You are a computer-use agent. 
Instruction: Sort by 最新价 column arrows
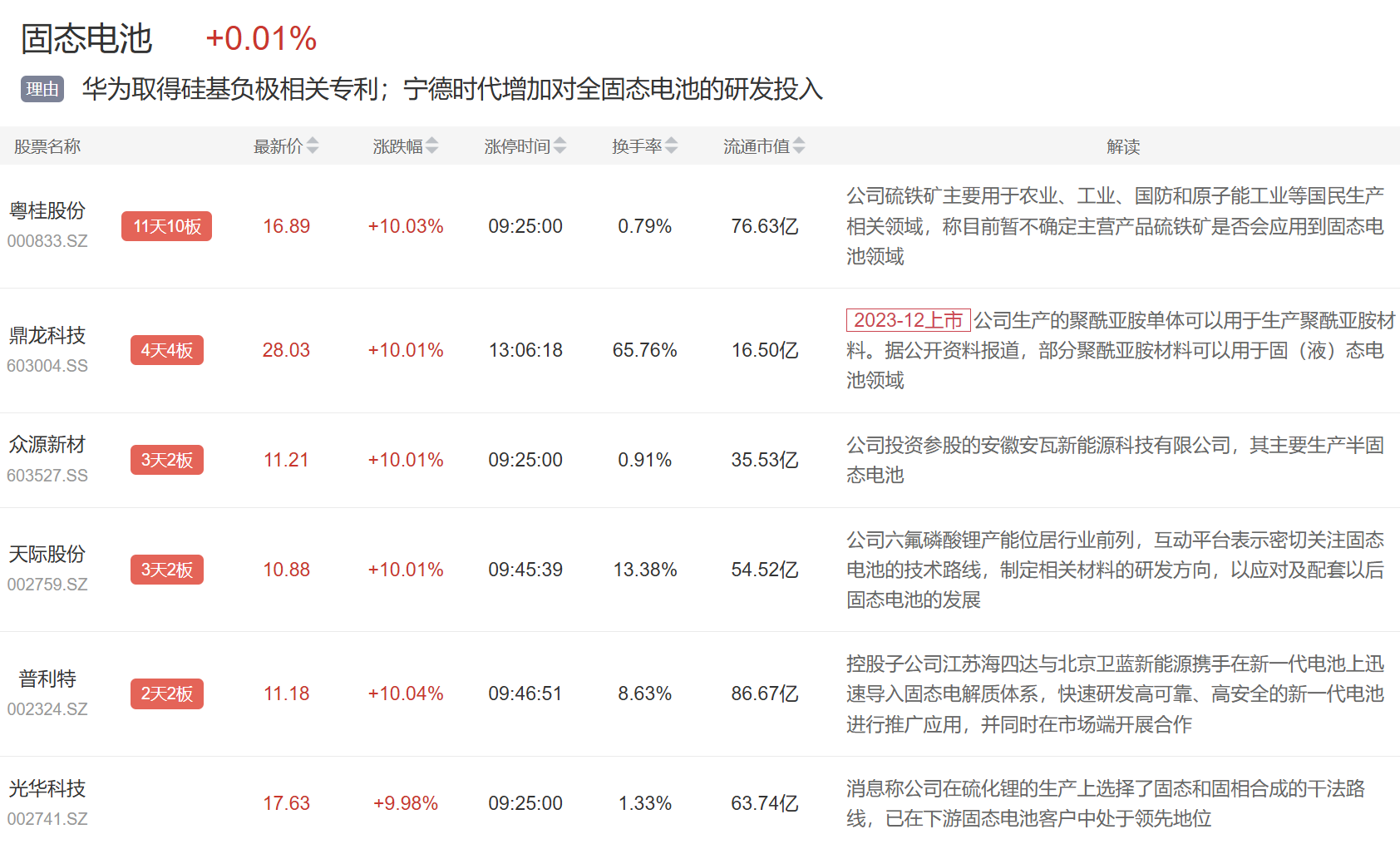[x=313, y=146]
